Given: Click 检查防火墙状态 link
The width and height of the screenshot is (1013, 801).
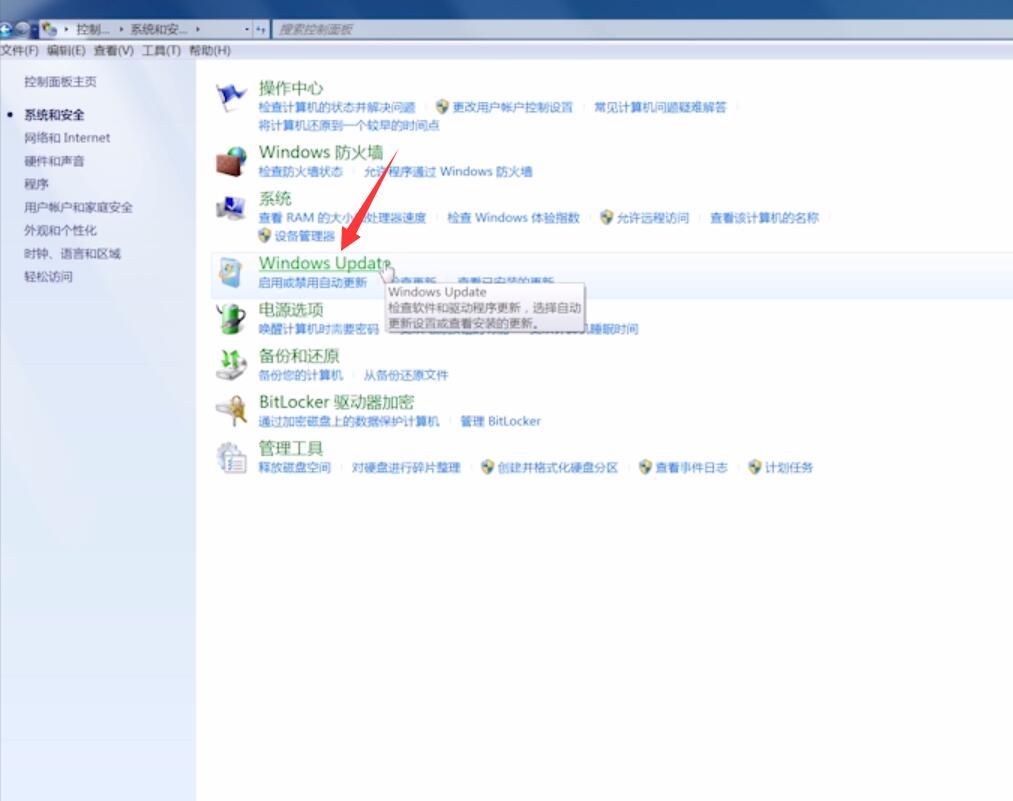Looking at the screenshot, I should (x=300, y=171).
